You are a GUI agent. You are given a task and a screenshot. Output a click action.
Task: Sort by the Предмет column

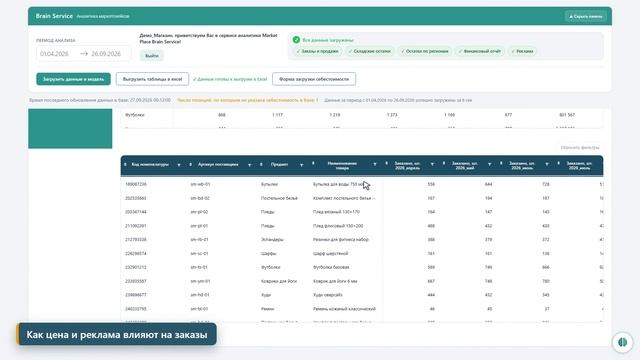[261, 164]
